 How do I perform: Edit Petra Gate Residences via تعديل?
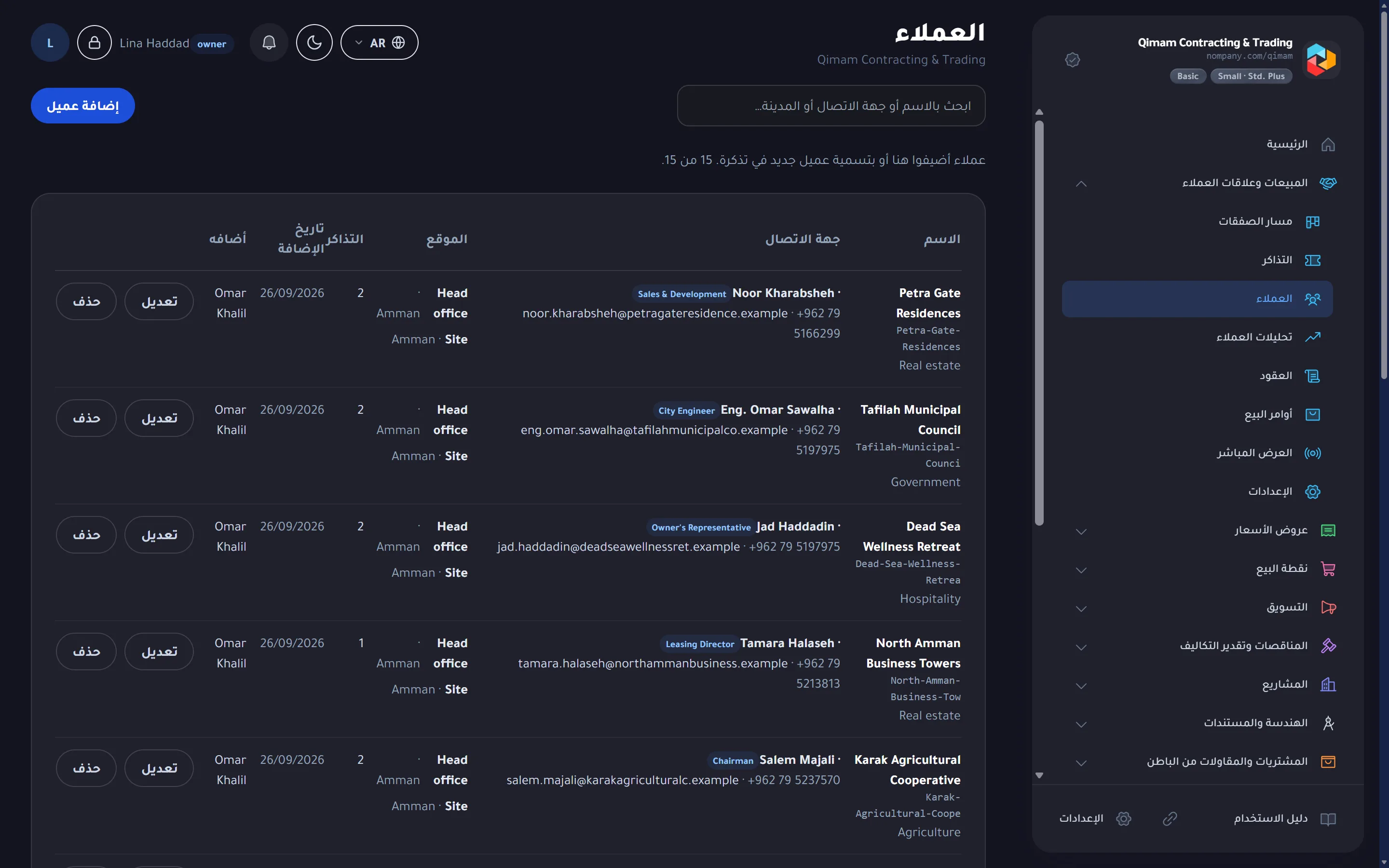[159, 301]
